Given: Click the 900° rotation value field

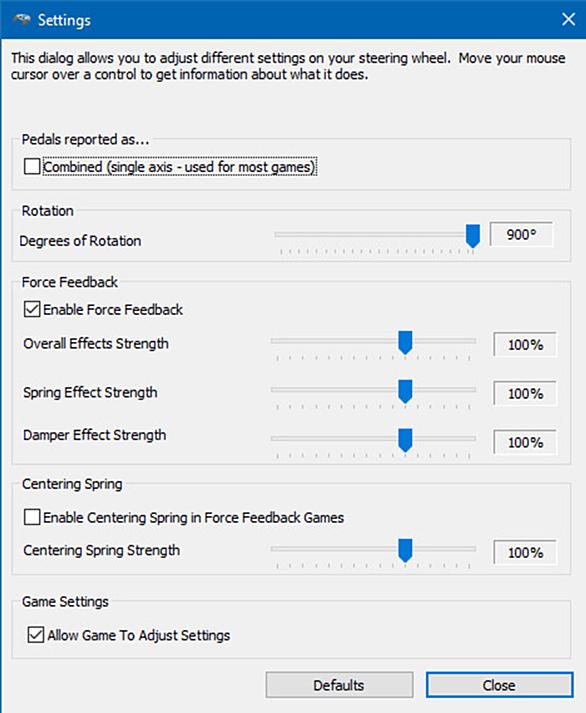Looking at the screenshot, I should [x=521, y=235].
